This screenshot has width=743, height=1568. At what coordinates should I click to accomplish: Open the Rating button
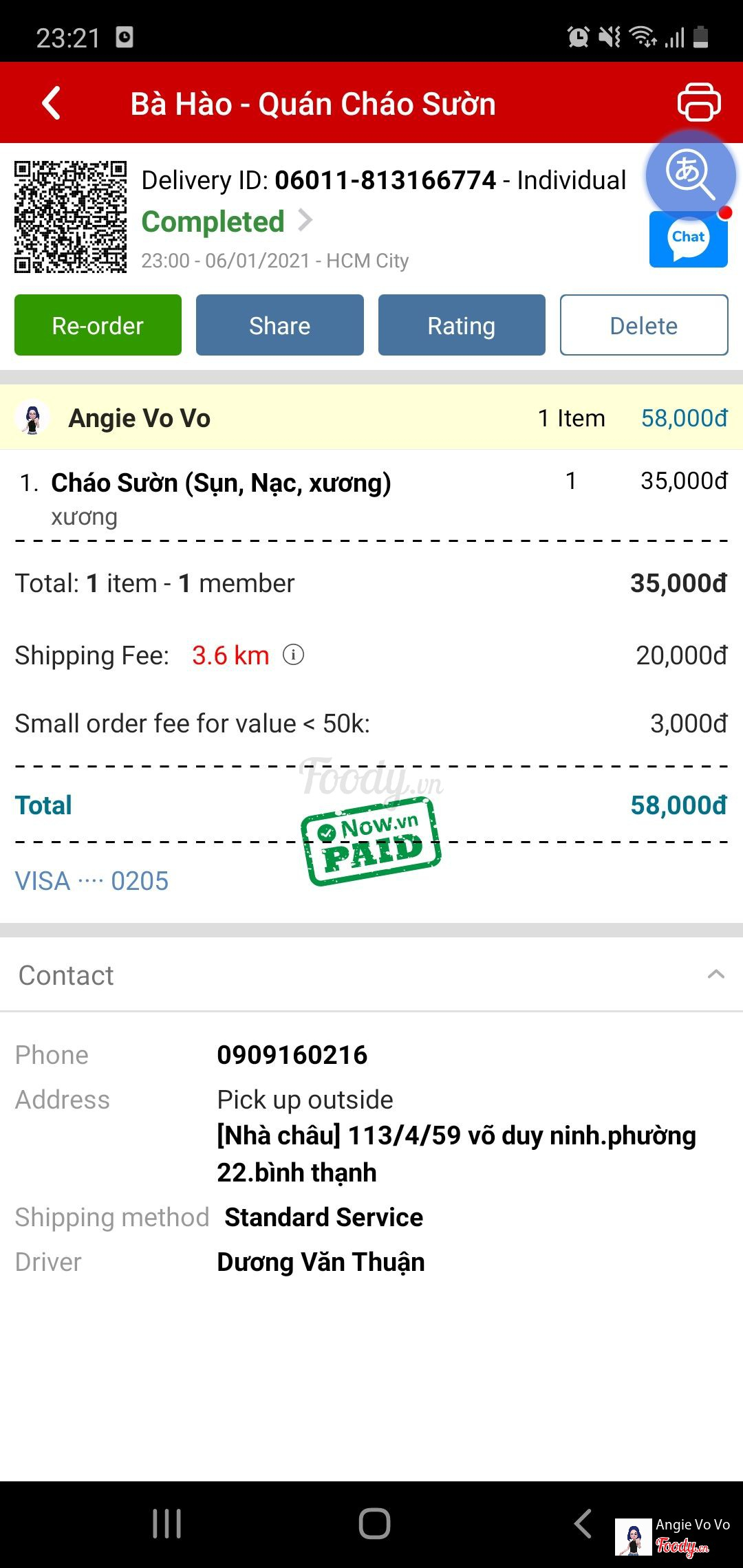pos(462,325)
